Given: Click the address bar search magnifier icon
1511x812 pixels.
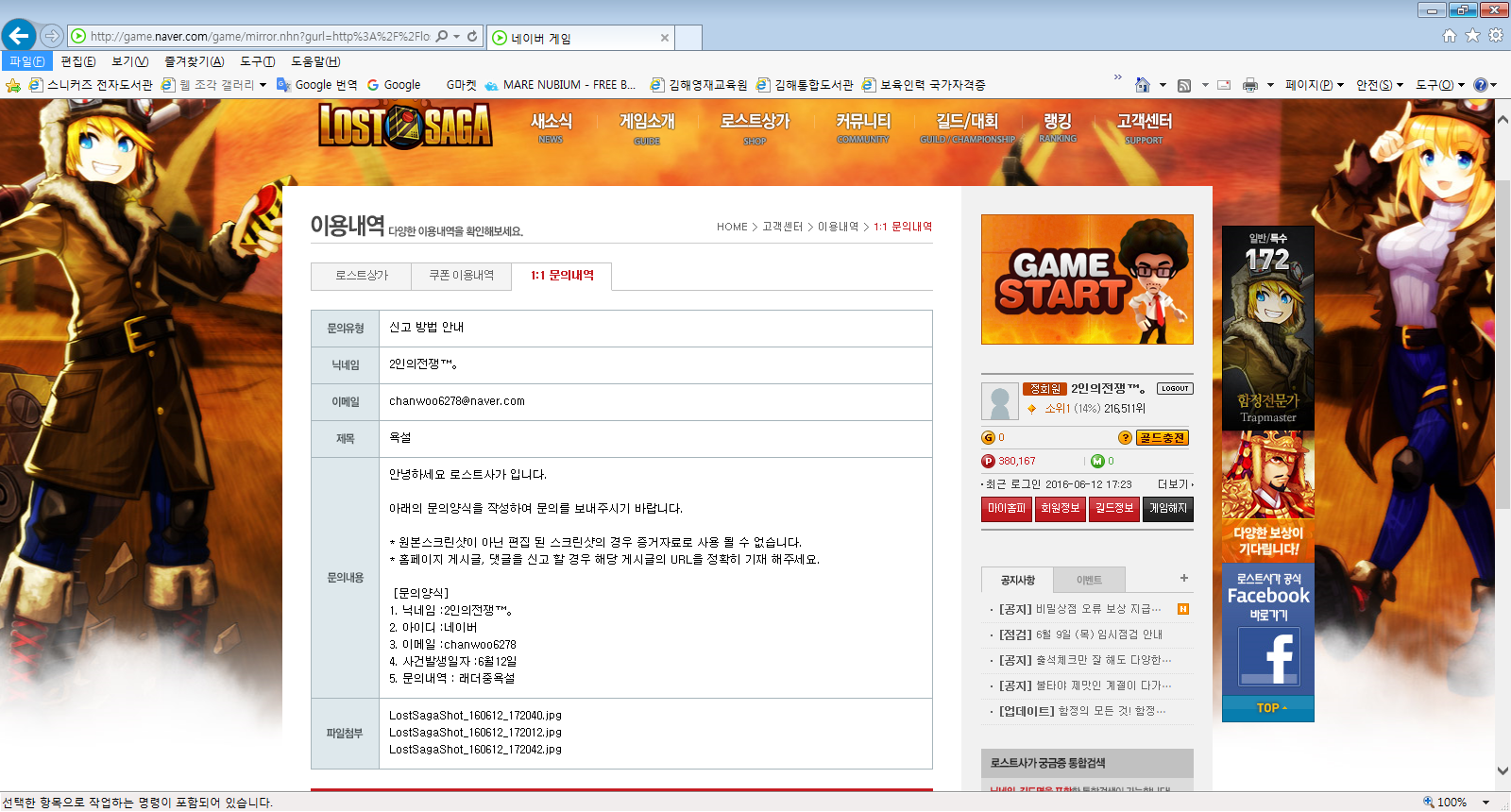Looking at the screenshot, I should coord(442,37).
